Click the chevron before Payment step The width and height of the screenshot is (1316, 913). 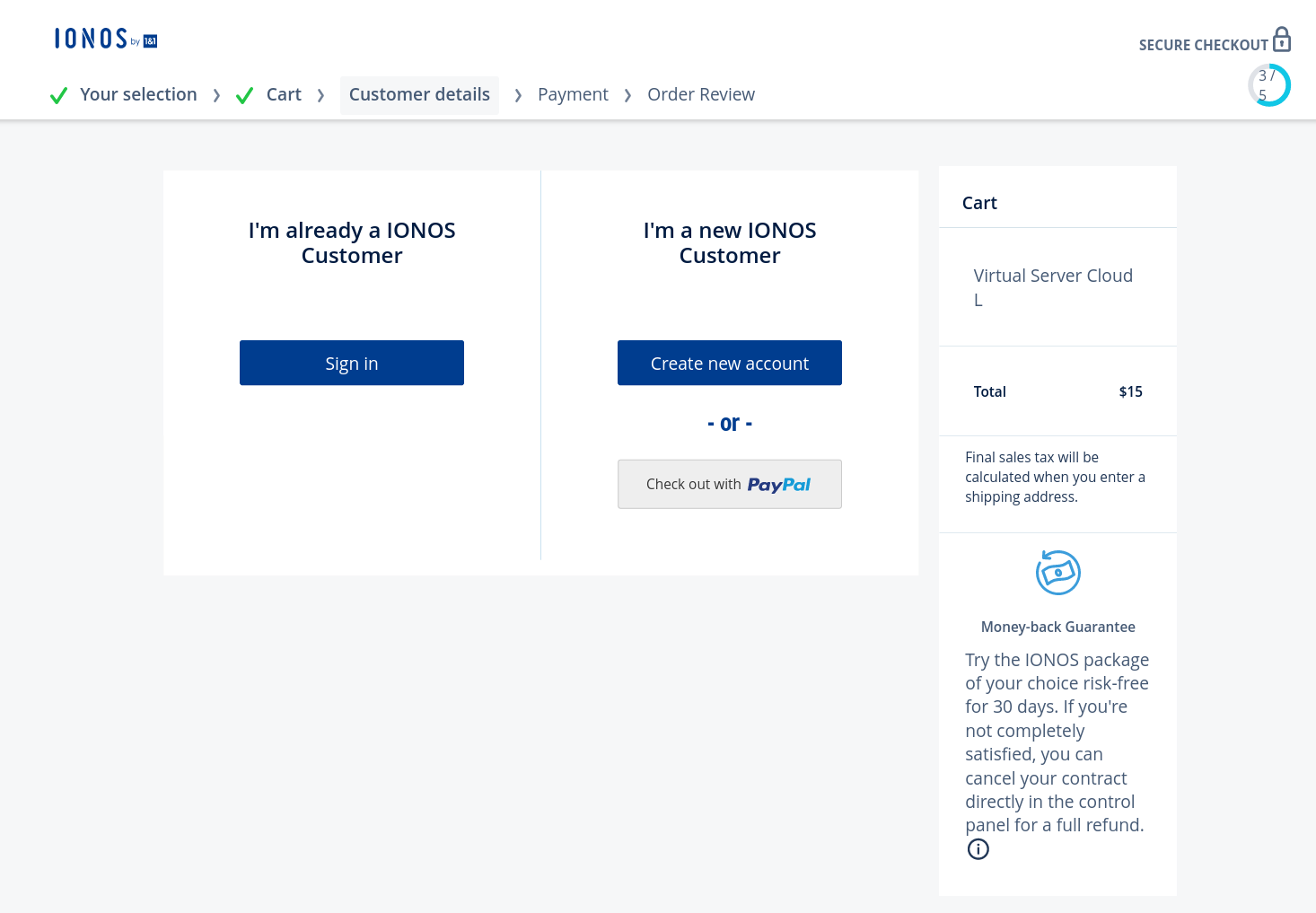click(x=518, y=95)
